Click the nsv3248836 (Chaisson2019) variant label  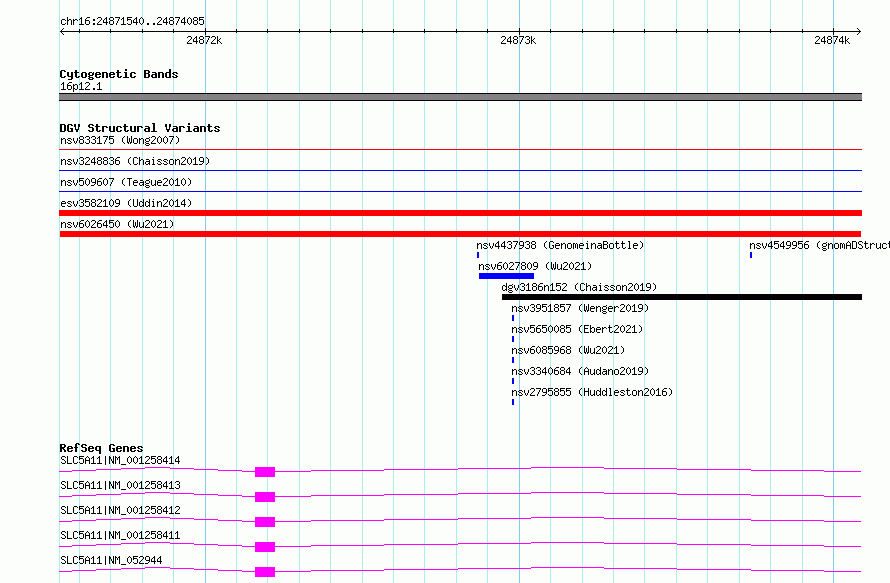(135, 161)
